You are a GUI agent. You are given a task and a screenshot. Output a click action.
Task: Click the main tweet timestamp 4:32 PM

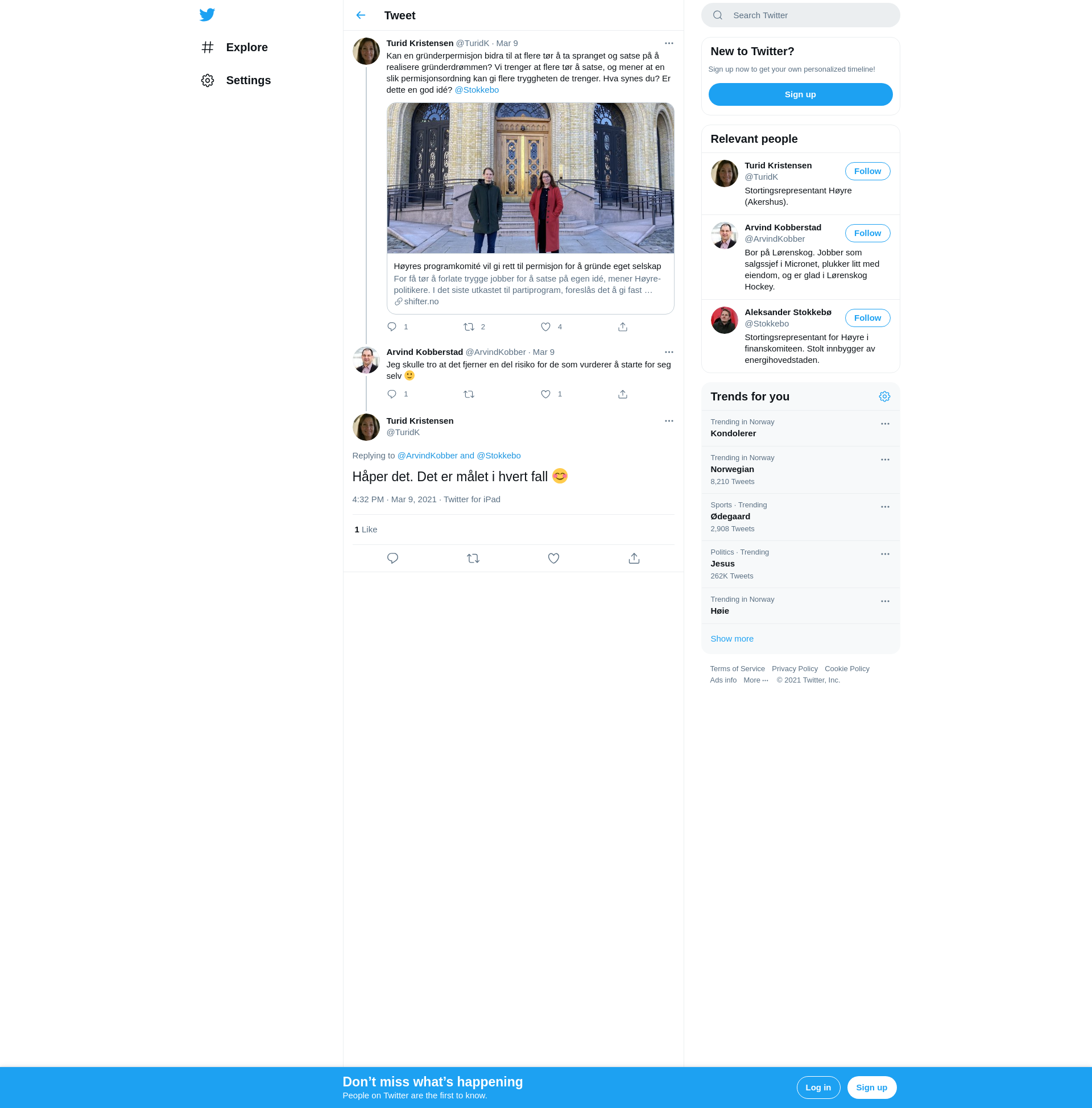point(394,500)
